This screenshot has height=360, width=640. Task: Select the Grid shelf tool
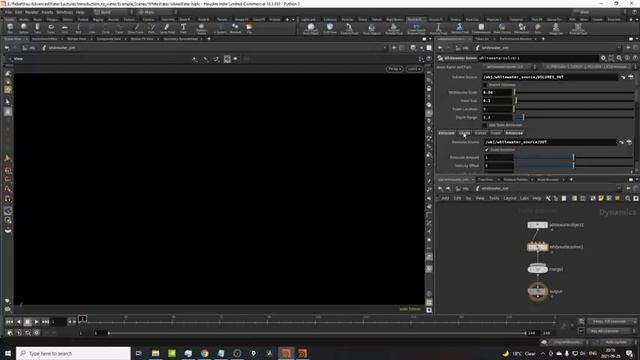point(64,28)
